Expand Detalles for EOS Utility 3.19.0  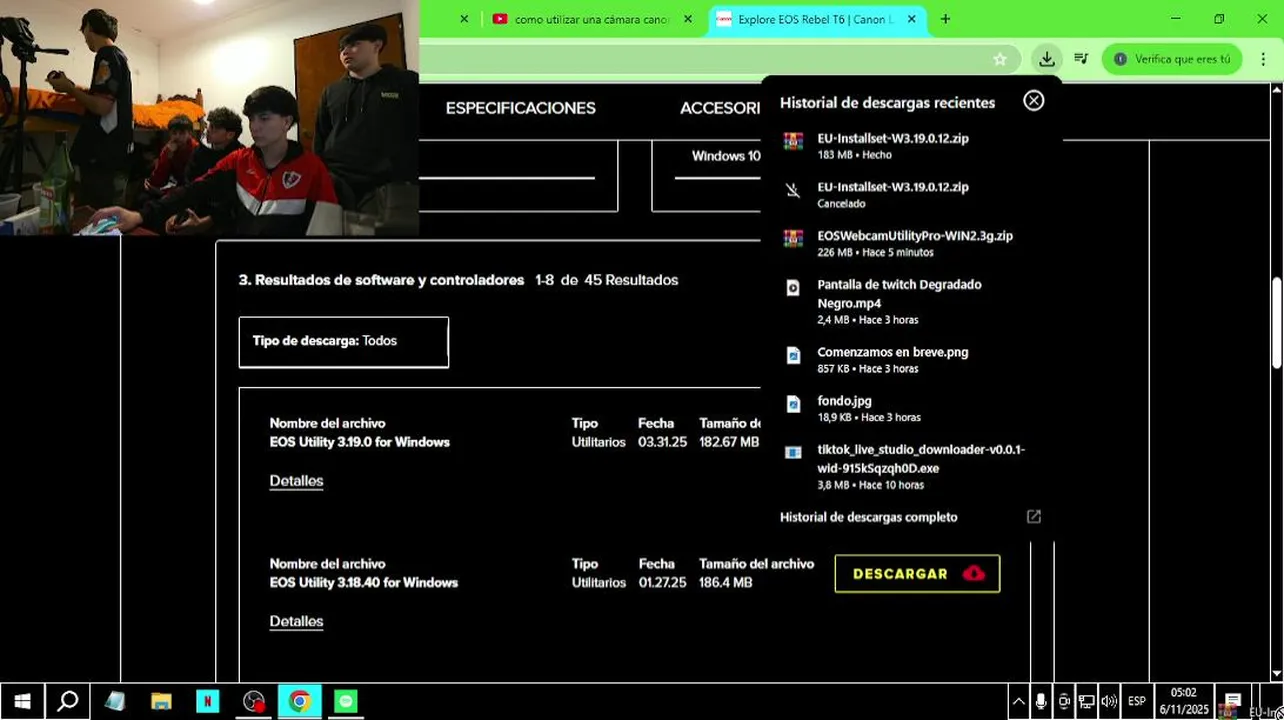coord(296,481)
